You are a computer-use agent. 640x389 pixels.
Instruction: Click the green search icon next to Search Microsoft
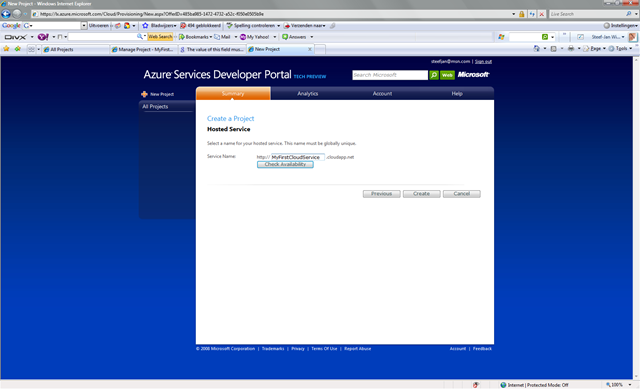pyautogui.click(x=434, y=75)
